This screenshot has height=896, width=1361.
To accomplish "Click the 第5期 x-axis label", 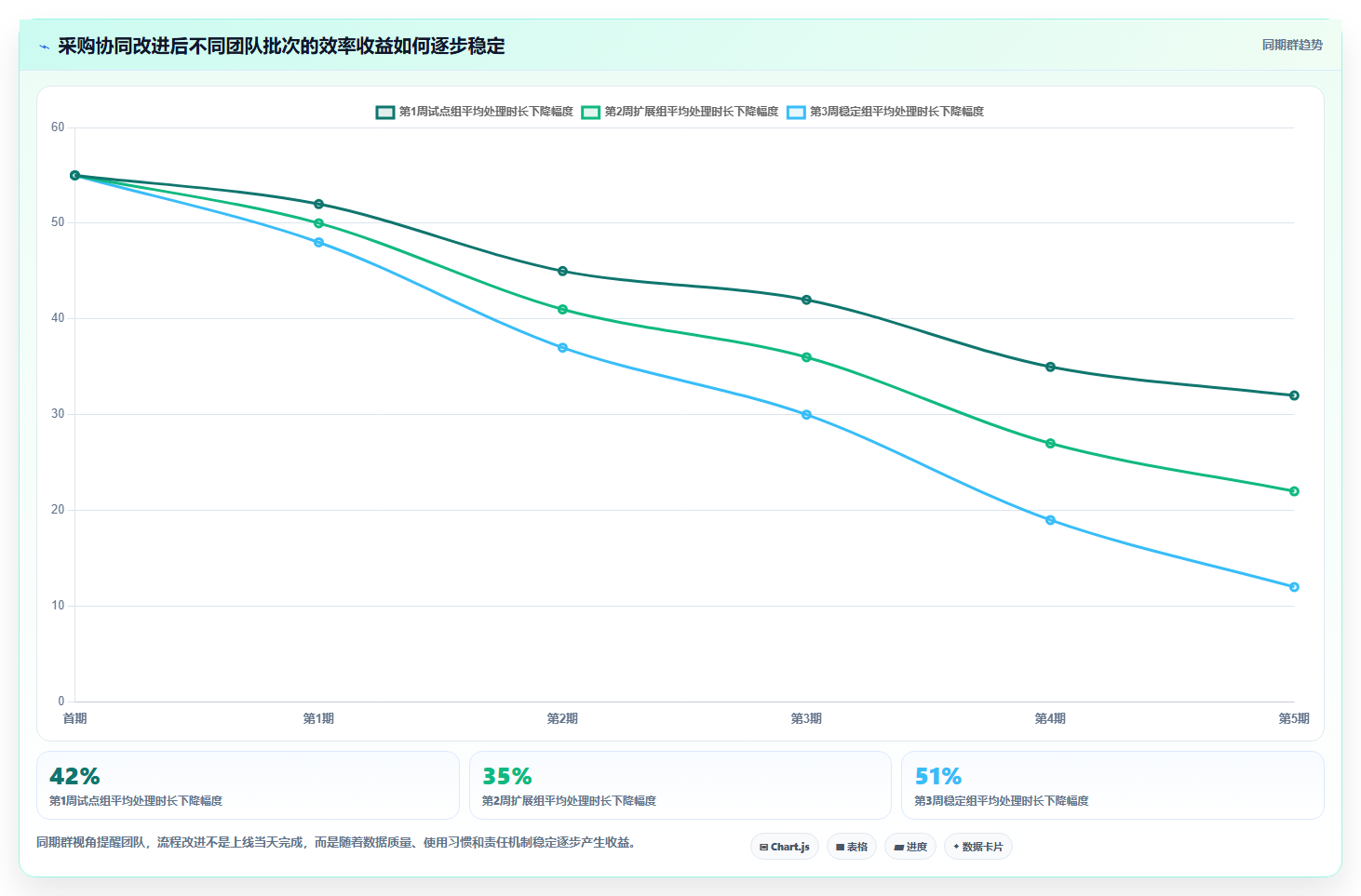I will pyautogui.click(x=1294, y=718).
